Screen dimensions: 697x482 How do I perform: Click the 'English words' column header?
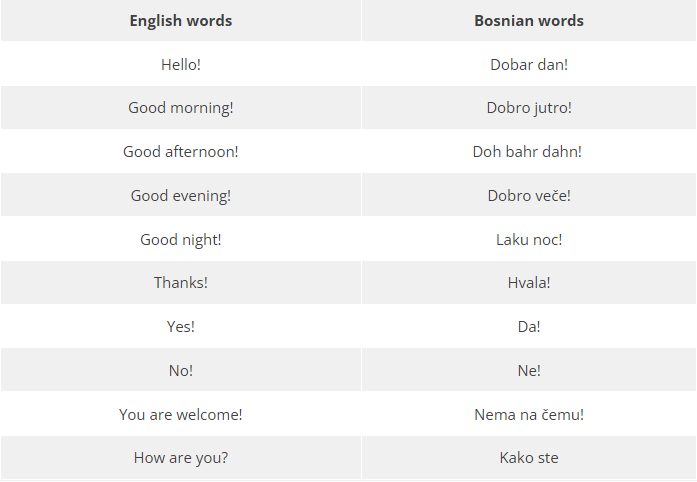pos(180,21)
